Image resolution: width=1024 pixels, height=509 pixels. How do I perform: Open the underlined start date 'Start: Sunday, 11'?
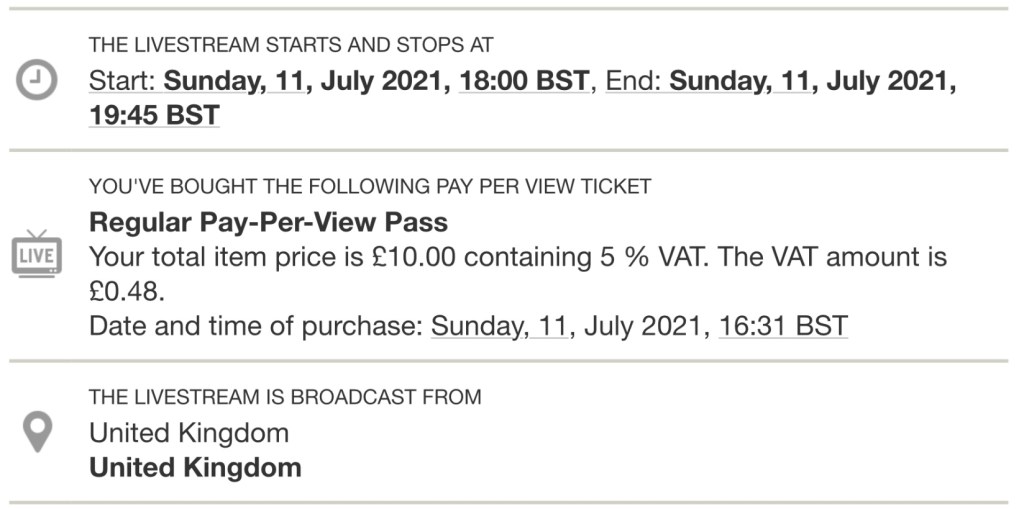(195, 81)
